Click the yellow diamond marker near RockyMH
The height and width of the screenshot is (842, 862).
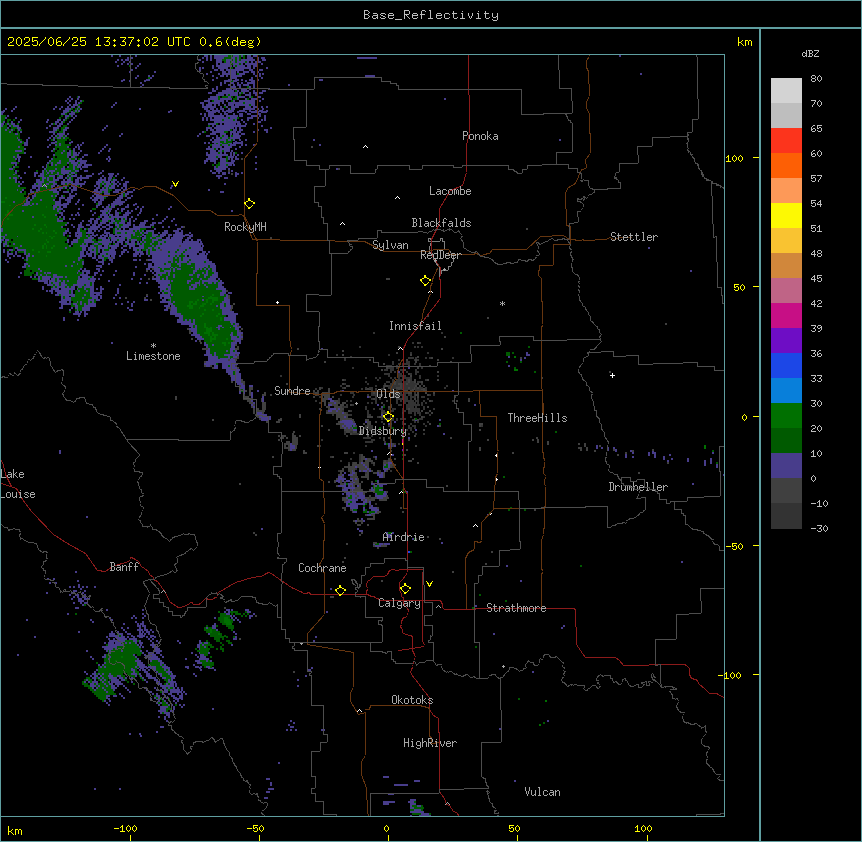click(250, 204)
